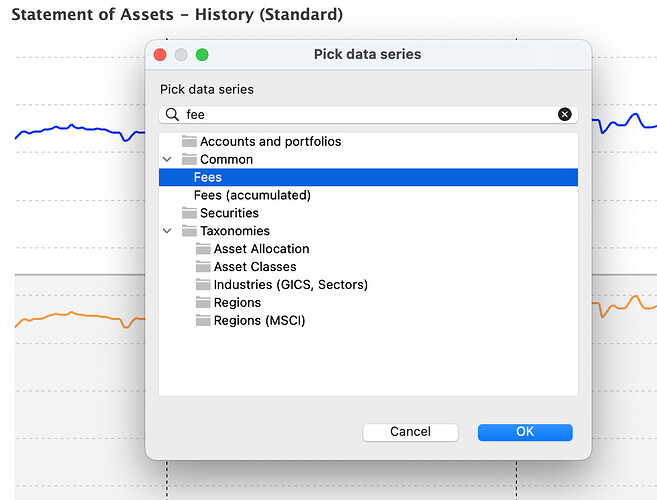
Task: Clear the search field with X icon
Action: (564, 115)
